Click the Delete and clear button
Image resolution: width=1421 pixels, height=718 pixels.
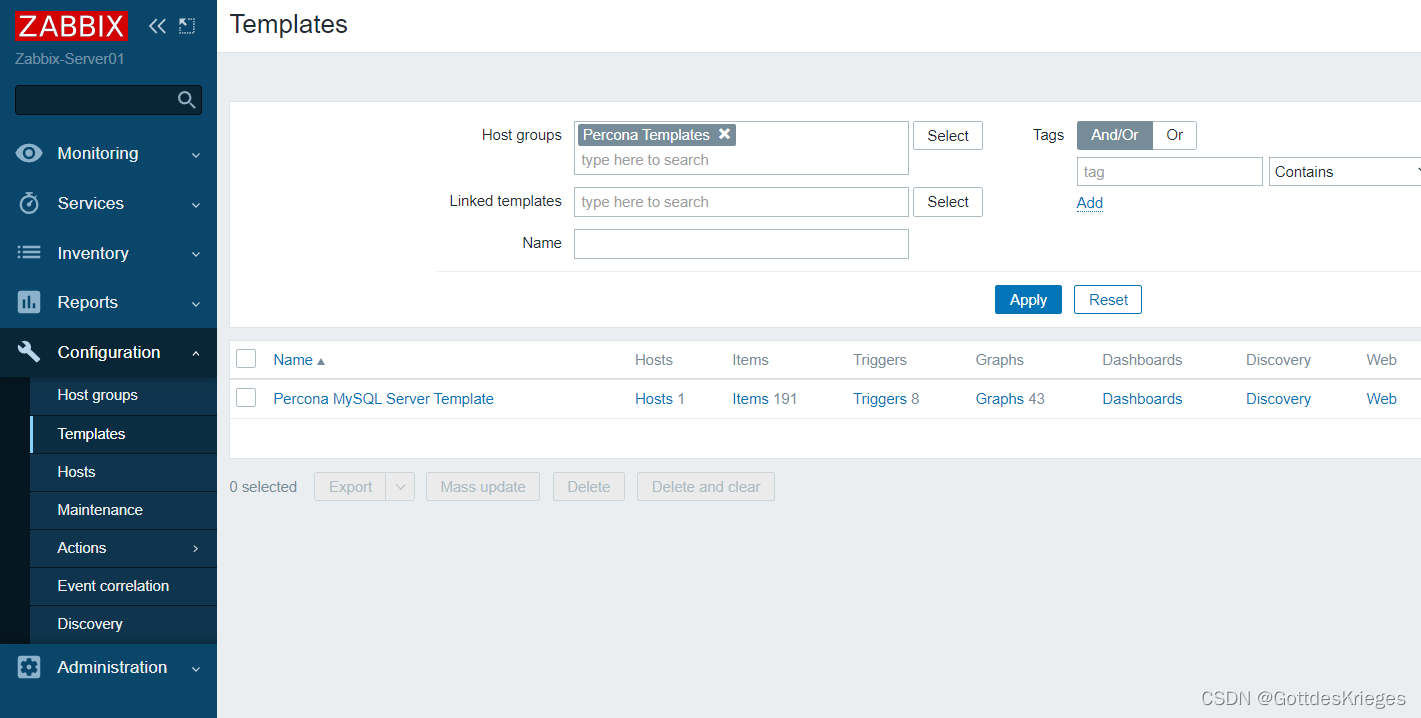706,487
